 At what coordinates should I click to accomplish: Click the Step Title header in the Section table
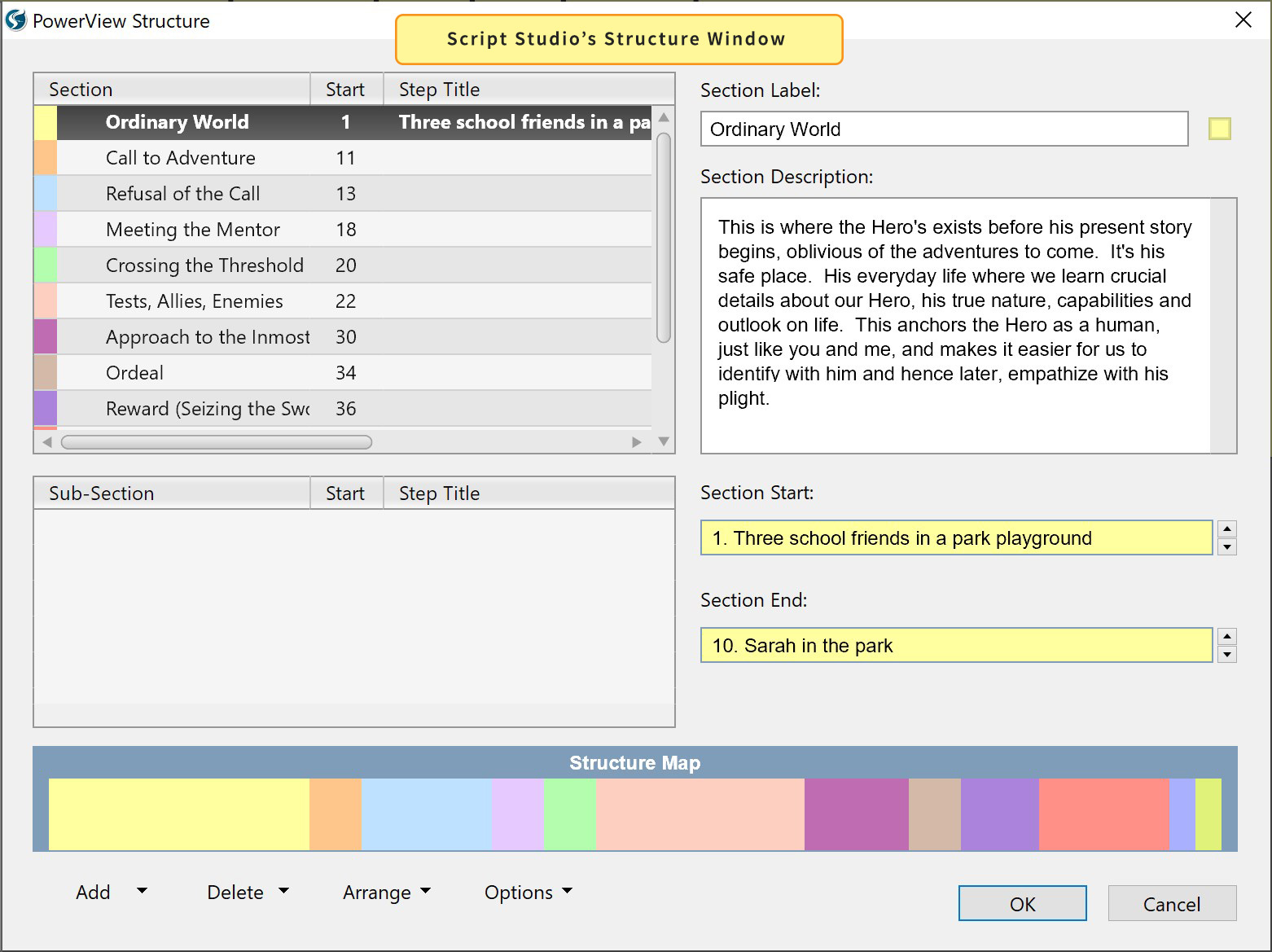click(x=529, y=89)
